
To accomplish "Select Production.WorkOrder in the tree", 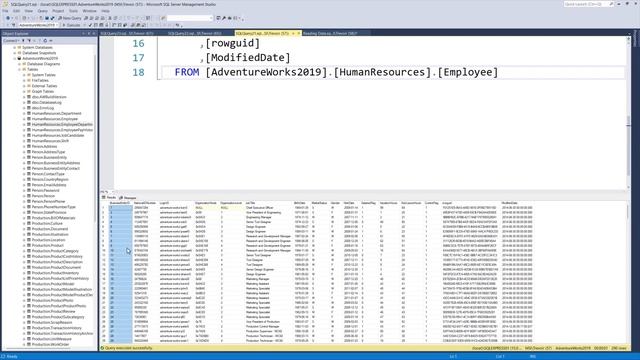I will 51,344.
